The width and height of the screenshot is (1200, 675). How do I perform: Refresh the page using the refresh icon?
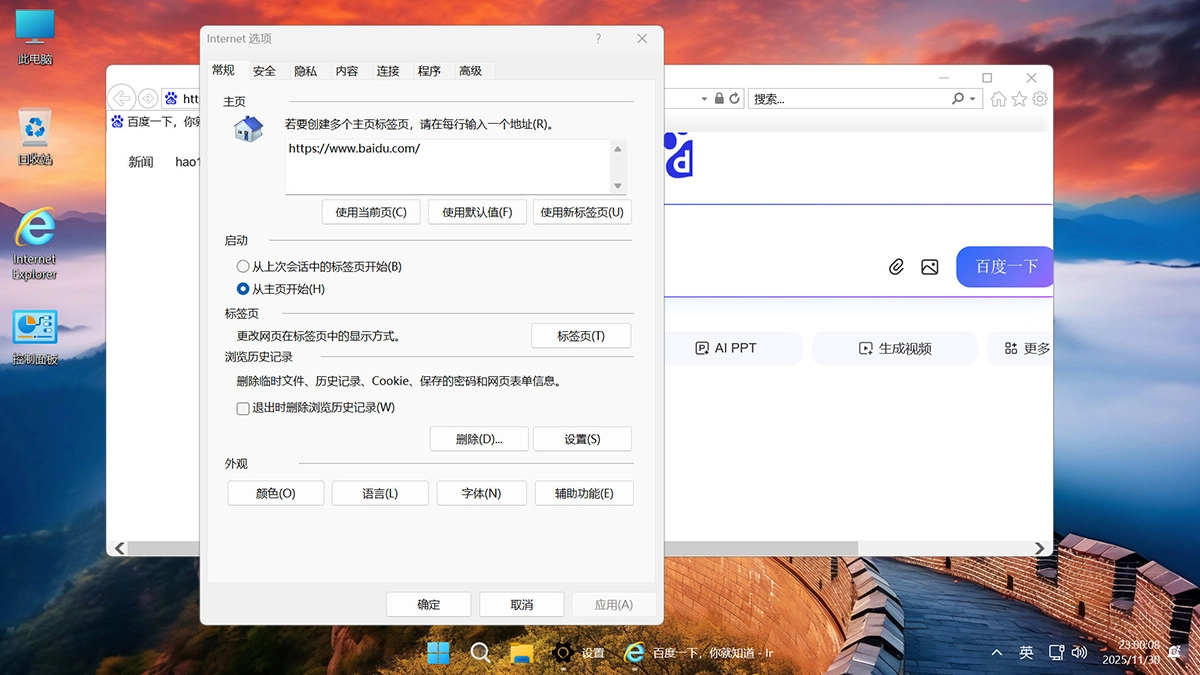coord(734,98)
